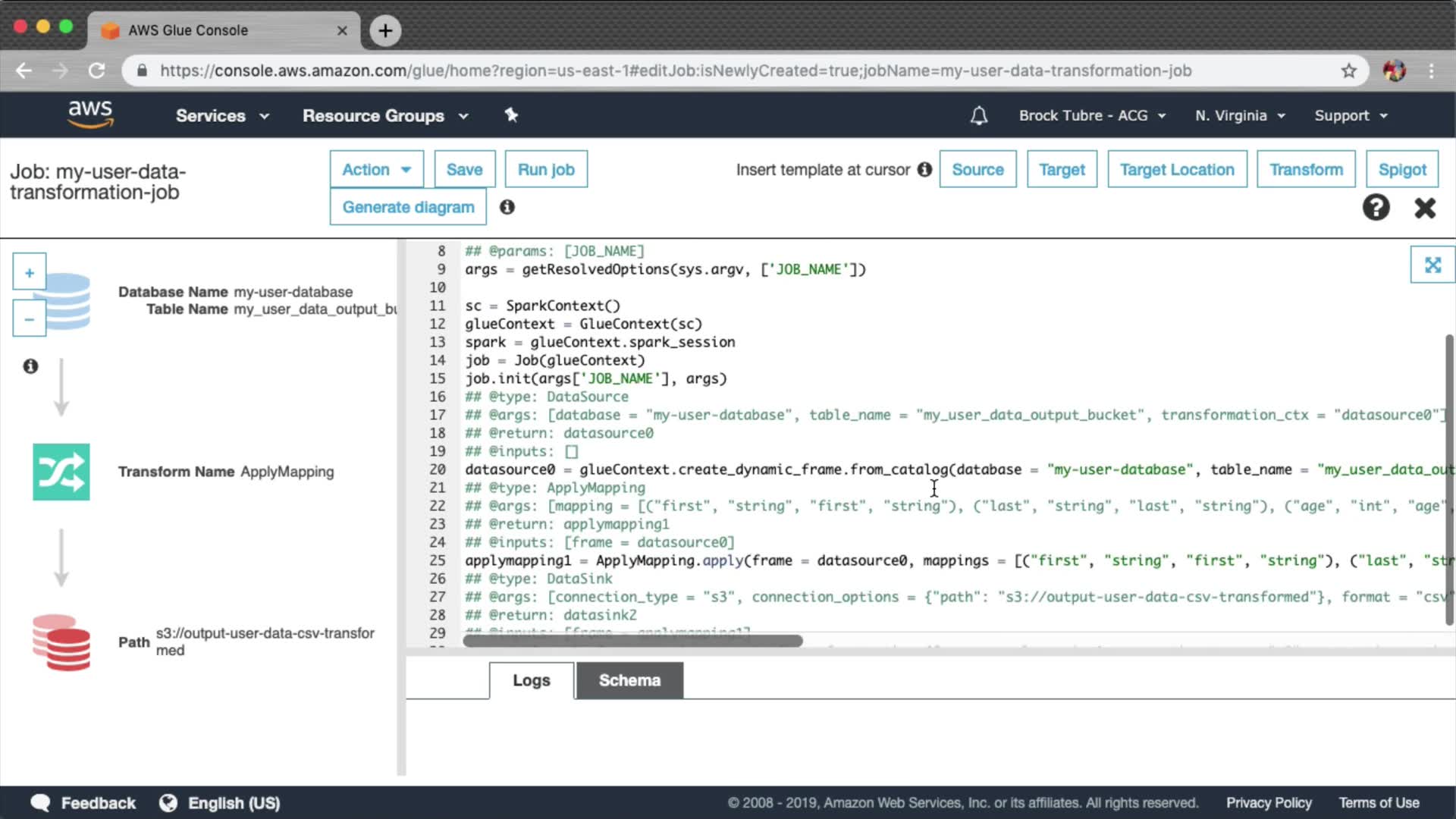The height and width of the screenshot is (819, 1456).
Task: Click the Run job button
Action: [546, 169]
